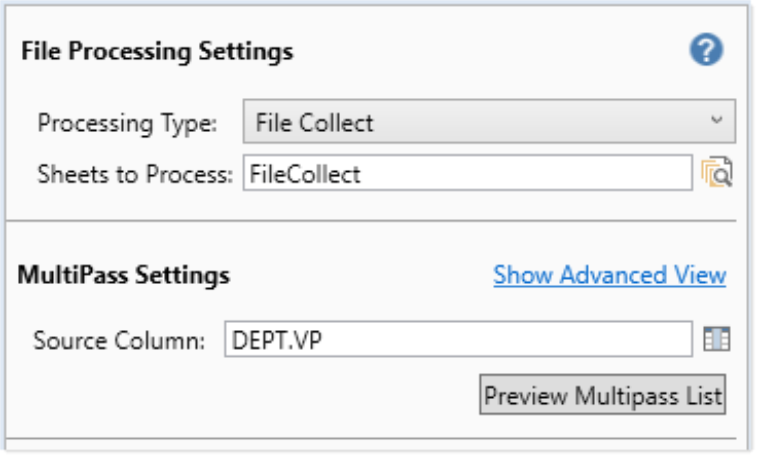The image size is (759, 458).
Task: Click the Show Advanced View link
Action: coord(609,275)
